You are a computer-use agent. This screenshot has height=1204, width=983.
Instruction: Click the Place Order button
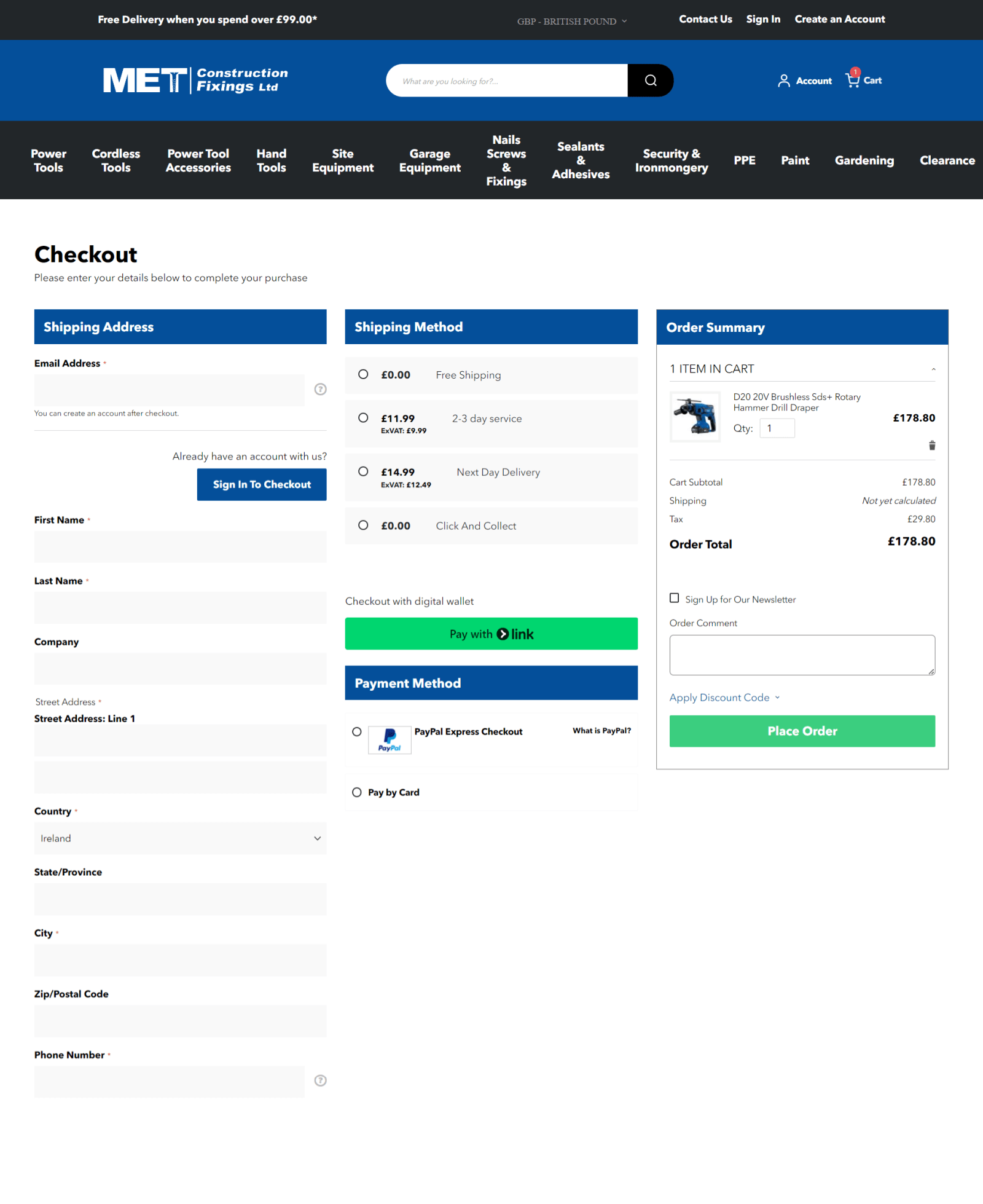802,731
